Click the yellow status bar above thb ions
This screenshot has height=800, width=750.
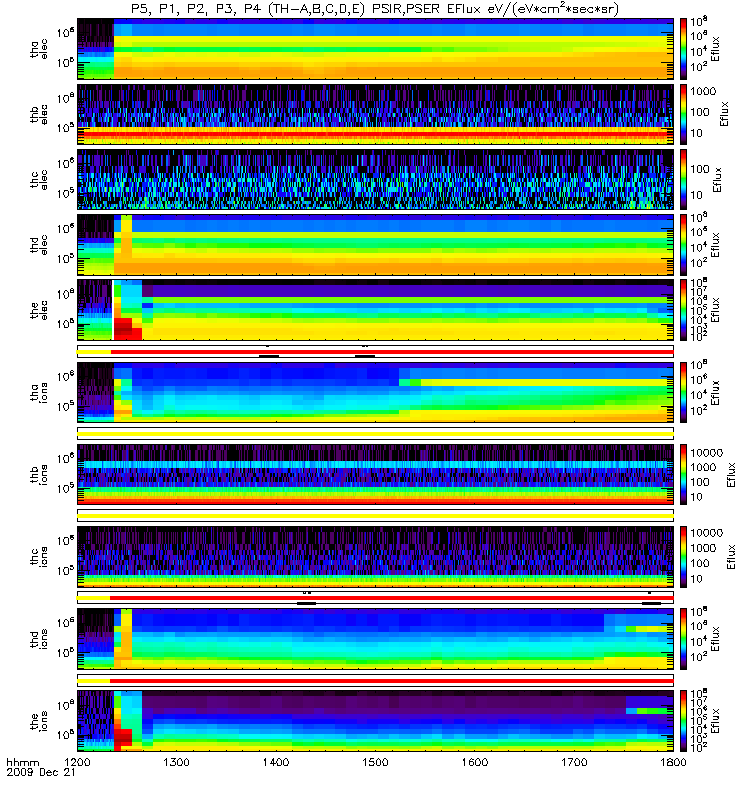[x=376, y=434]
